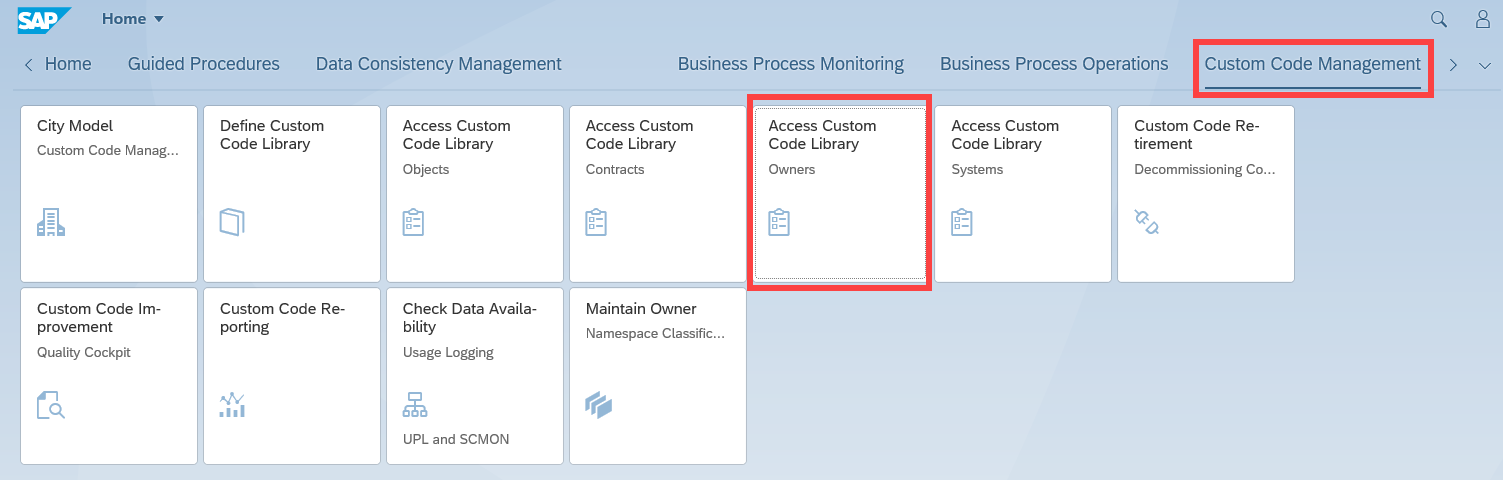Open Custom Code Retirement tile title

click(x=1197, y=135)
